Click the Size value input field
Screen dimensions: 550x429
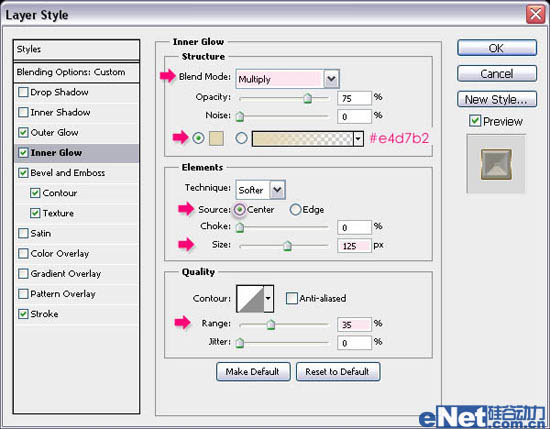(x=354, y=246)
